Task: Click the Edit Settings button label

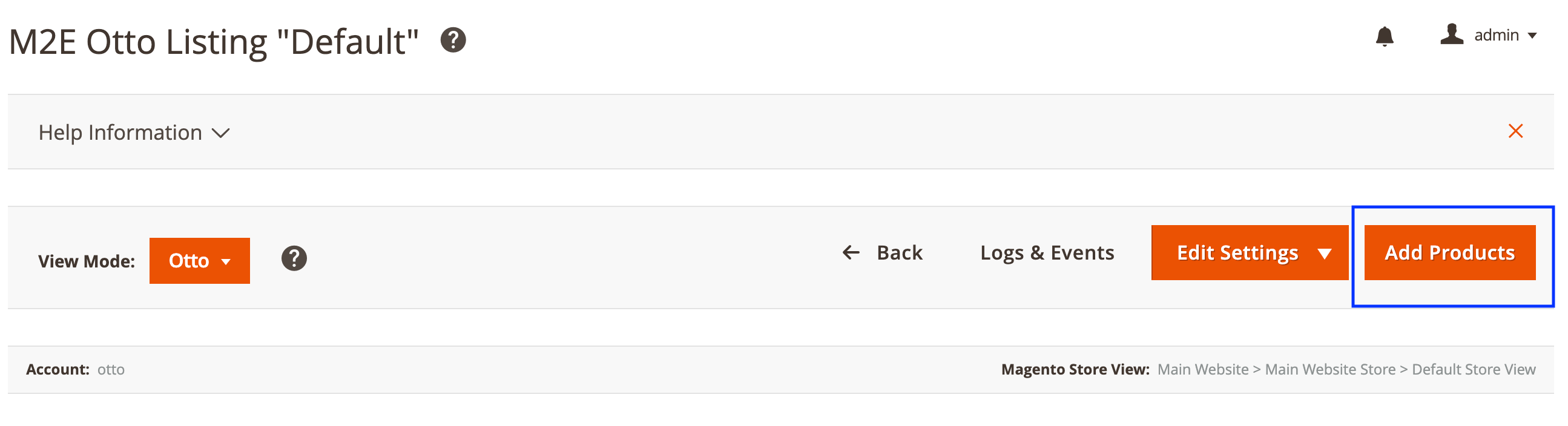Action: pyautogui.click(x=1237, y=252)
